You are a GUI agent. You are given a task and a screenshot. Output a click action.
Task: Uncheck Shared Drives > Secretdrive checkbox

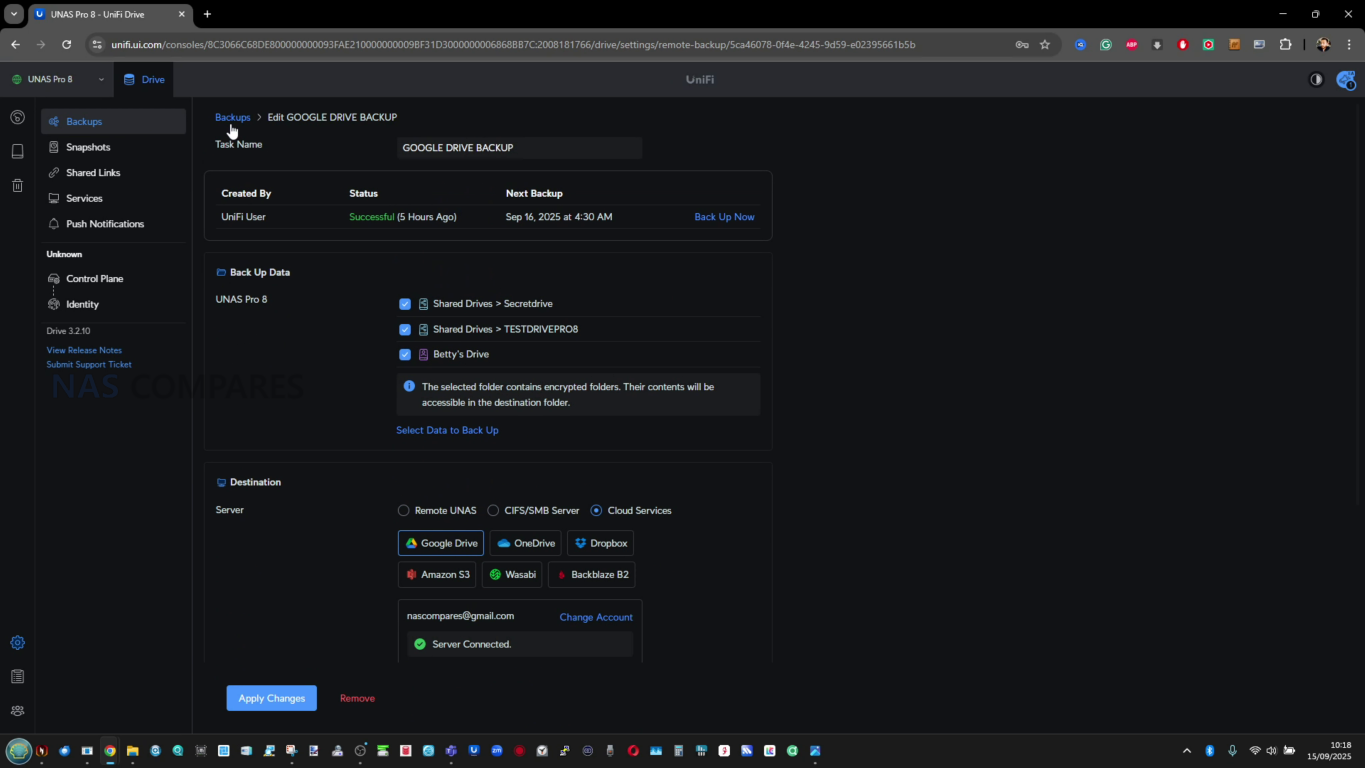coord(405,304)
